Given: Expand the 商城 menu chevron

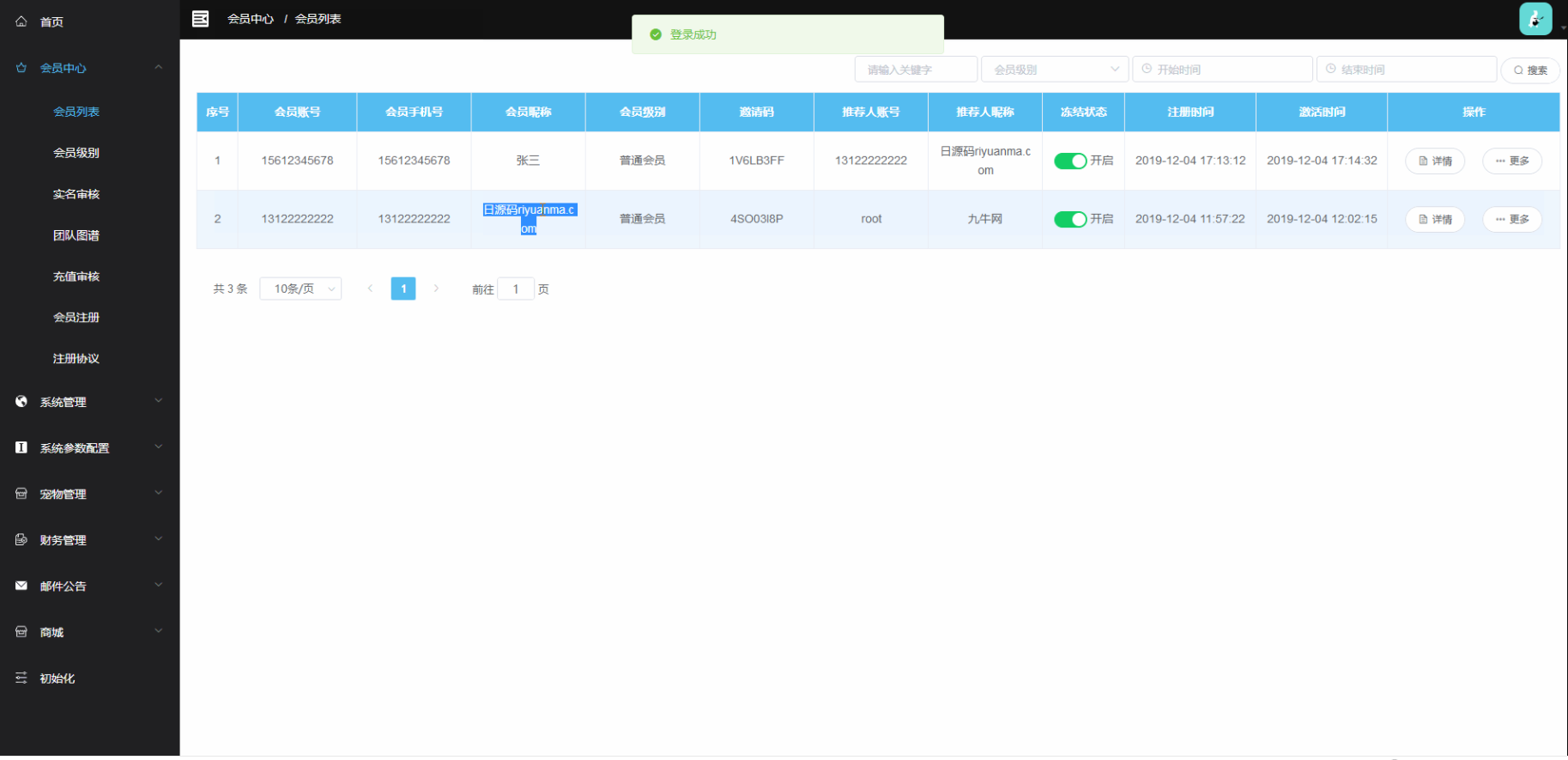Looking at the screenshot, I should pyautogui.click(x=159, y=630).
